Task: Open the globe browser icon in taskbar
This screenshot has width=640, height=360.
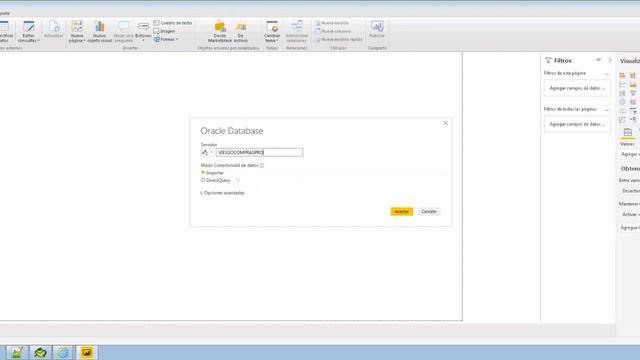Action: coord(63,352)
